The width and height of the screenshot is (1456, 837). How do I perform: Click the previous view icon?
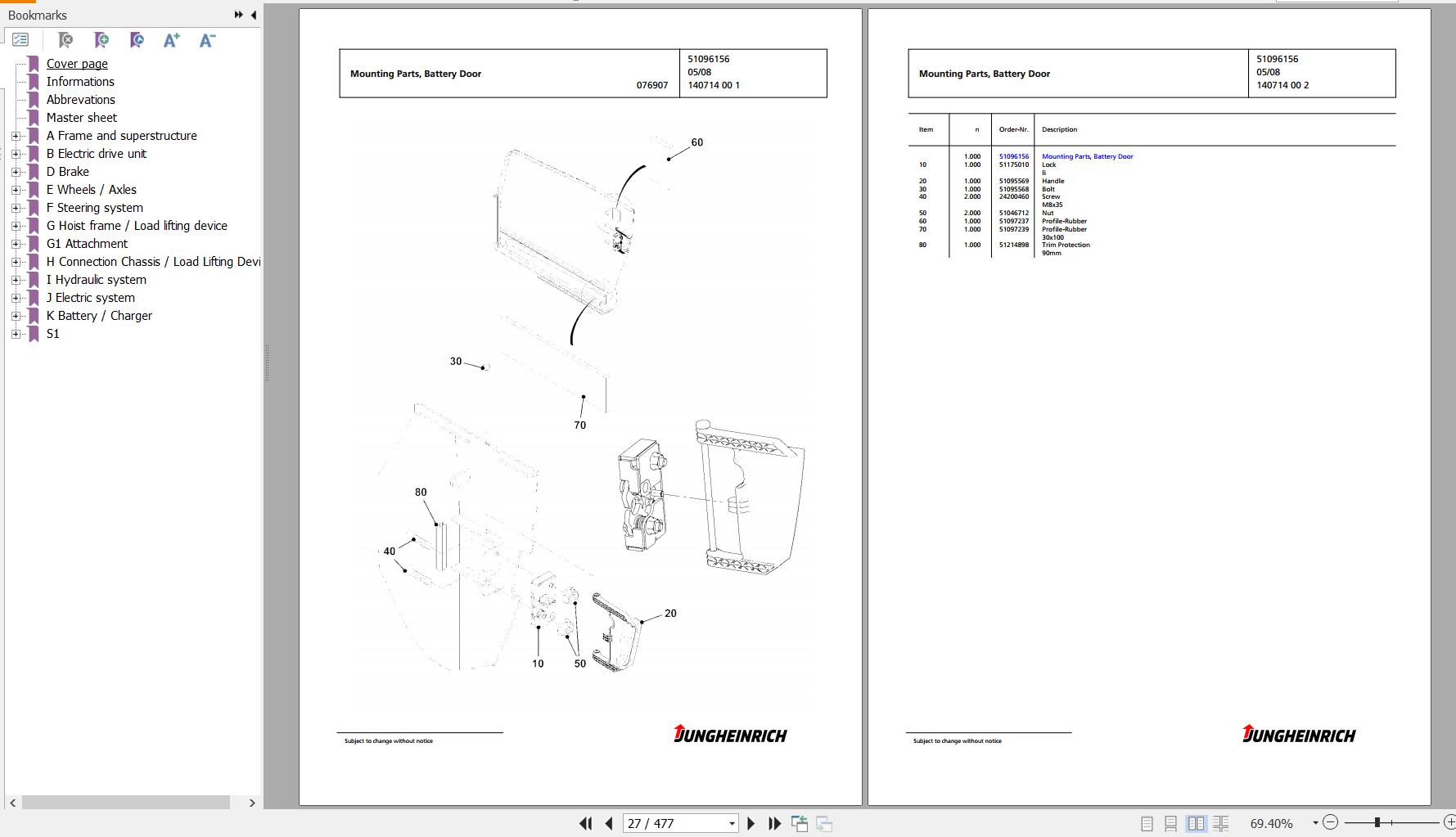[x=800, y=823]
